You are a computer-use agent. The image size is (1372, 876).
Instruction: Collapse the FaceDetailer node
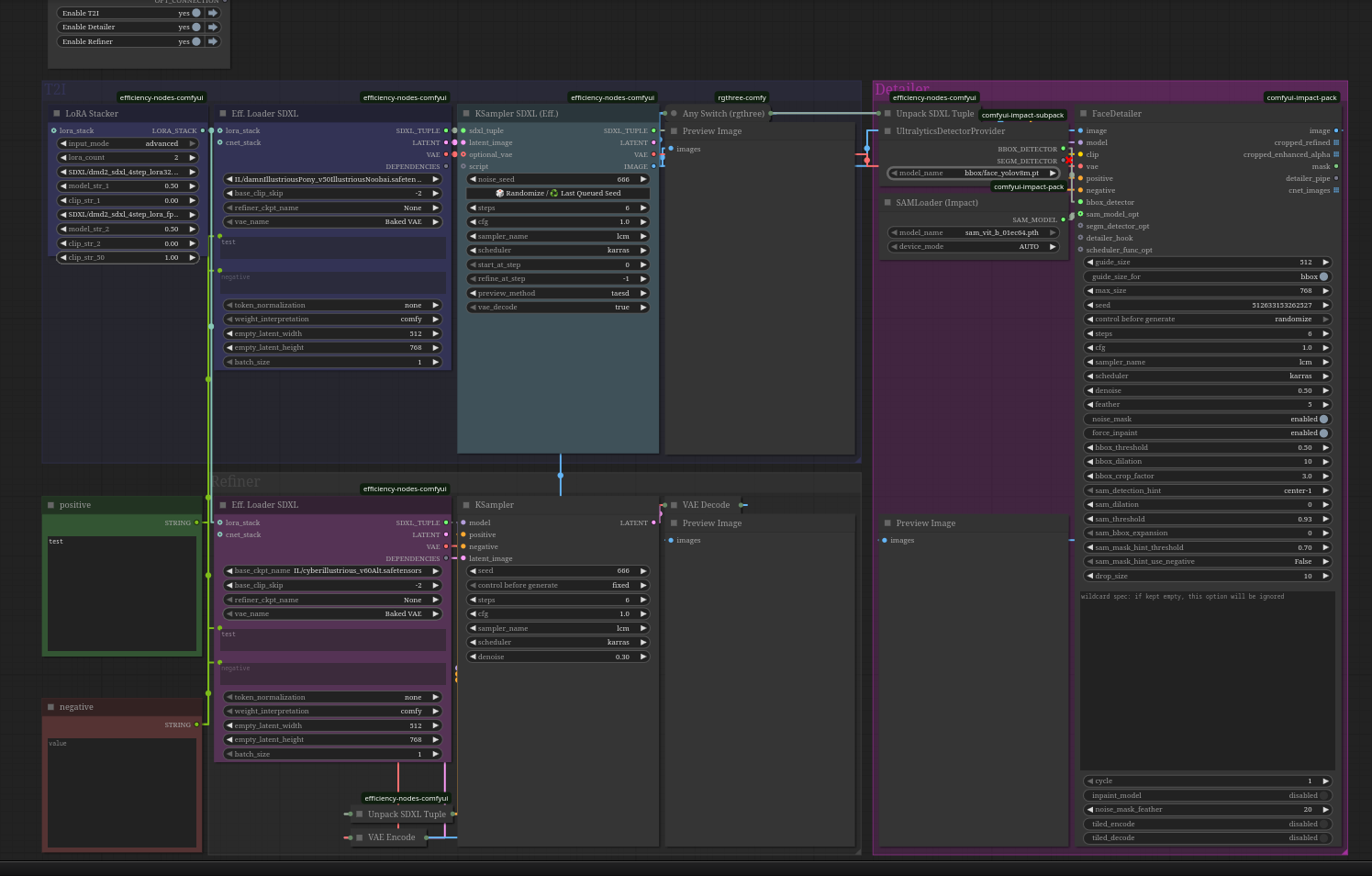(1083, 114)
